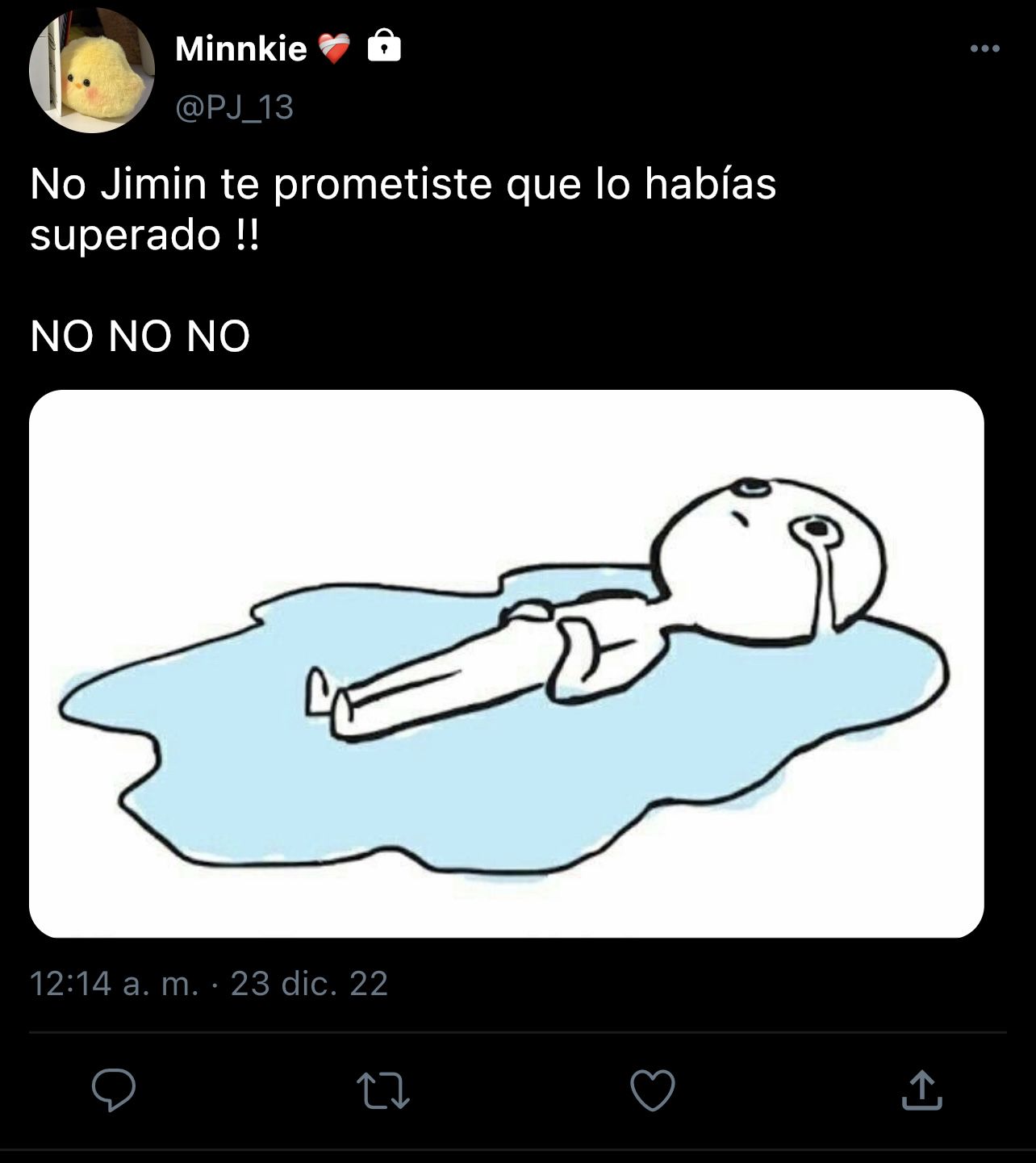The height and width of the screenshot is (1163, 1036).
Task: Click the word "superado !!" in tweet
Action: pos(144,236)
